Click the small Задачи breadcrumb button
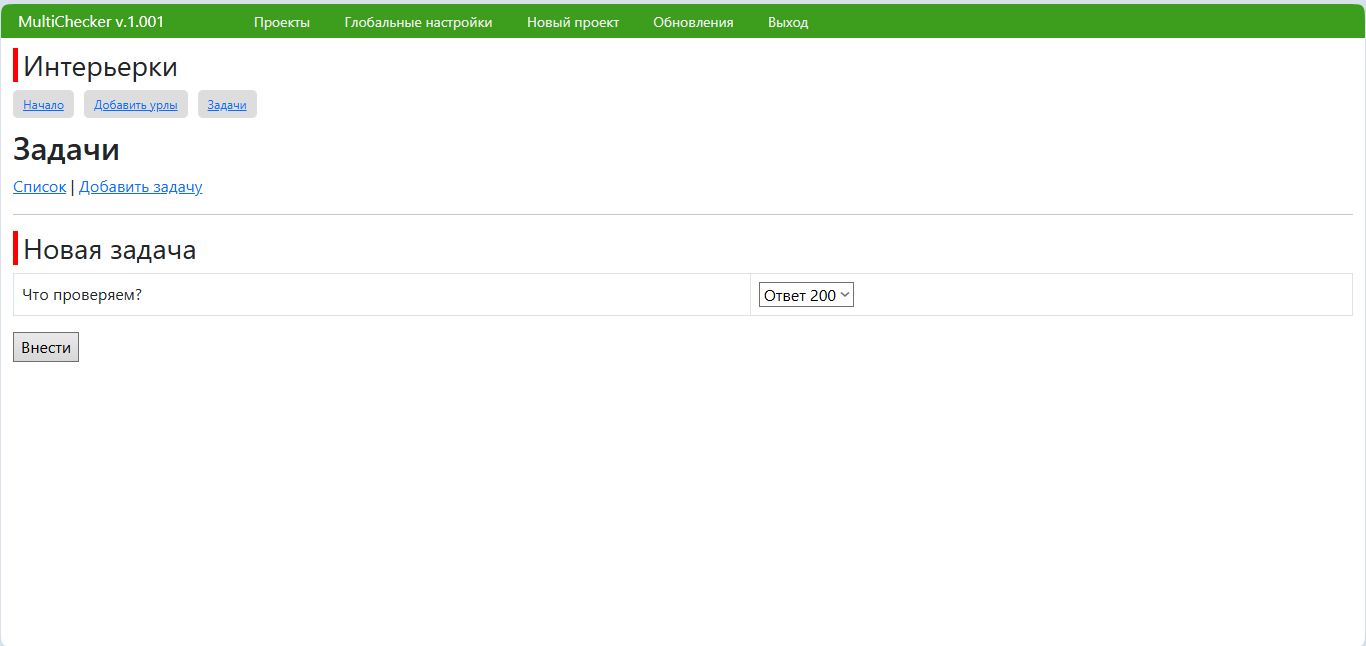1366x646 pixels. (x=227, y=105)
